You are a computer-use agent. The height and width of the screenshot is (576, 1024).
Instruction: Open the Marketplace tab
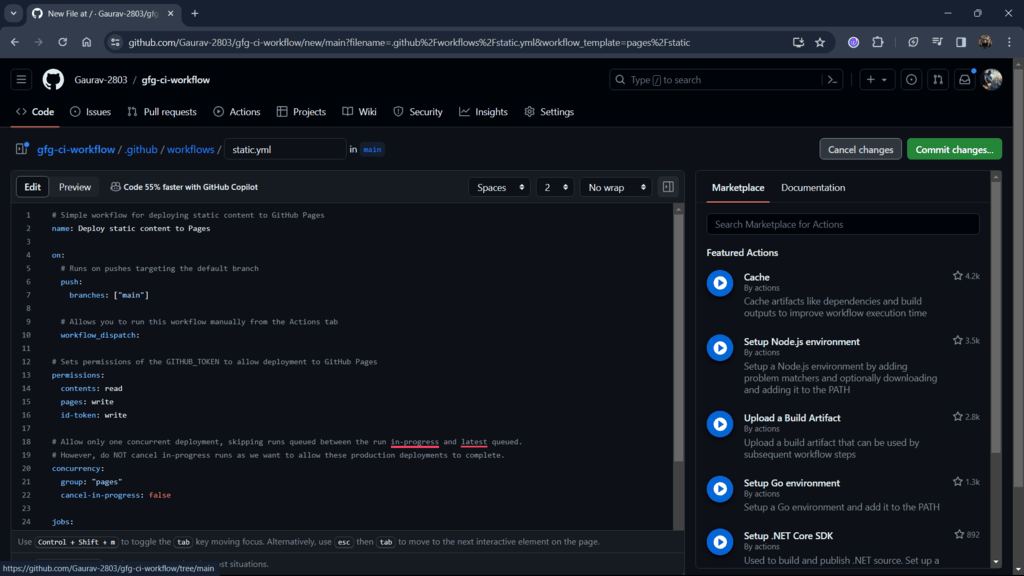click(738, 187)
